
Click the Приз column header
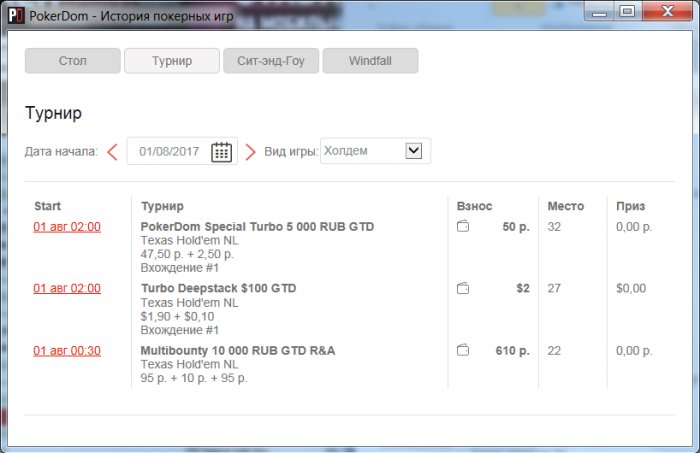pos(630,206)
